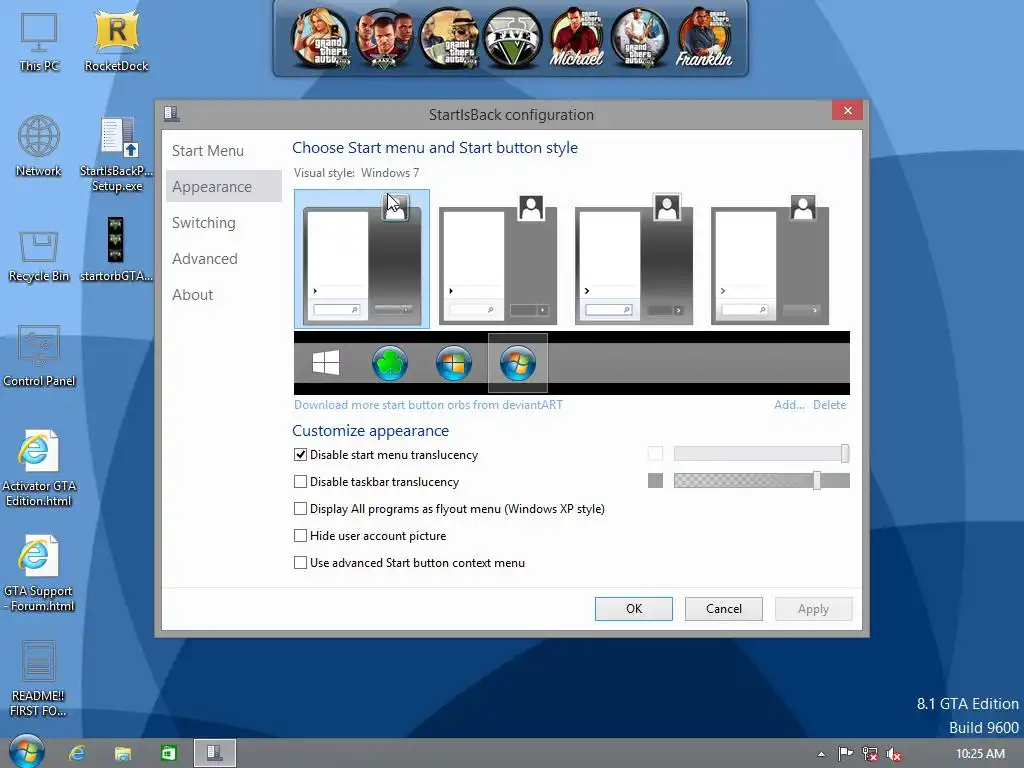Select the white Windows 8 logo start button
Screen dimensions: 1024x768
click(x=326, y=363)
